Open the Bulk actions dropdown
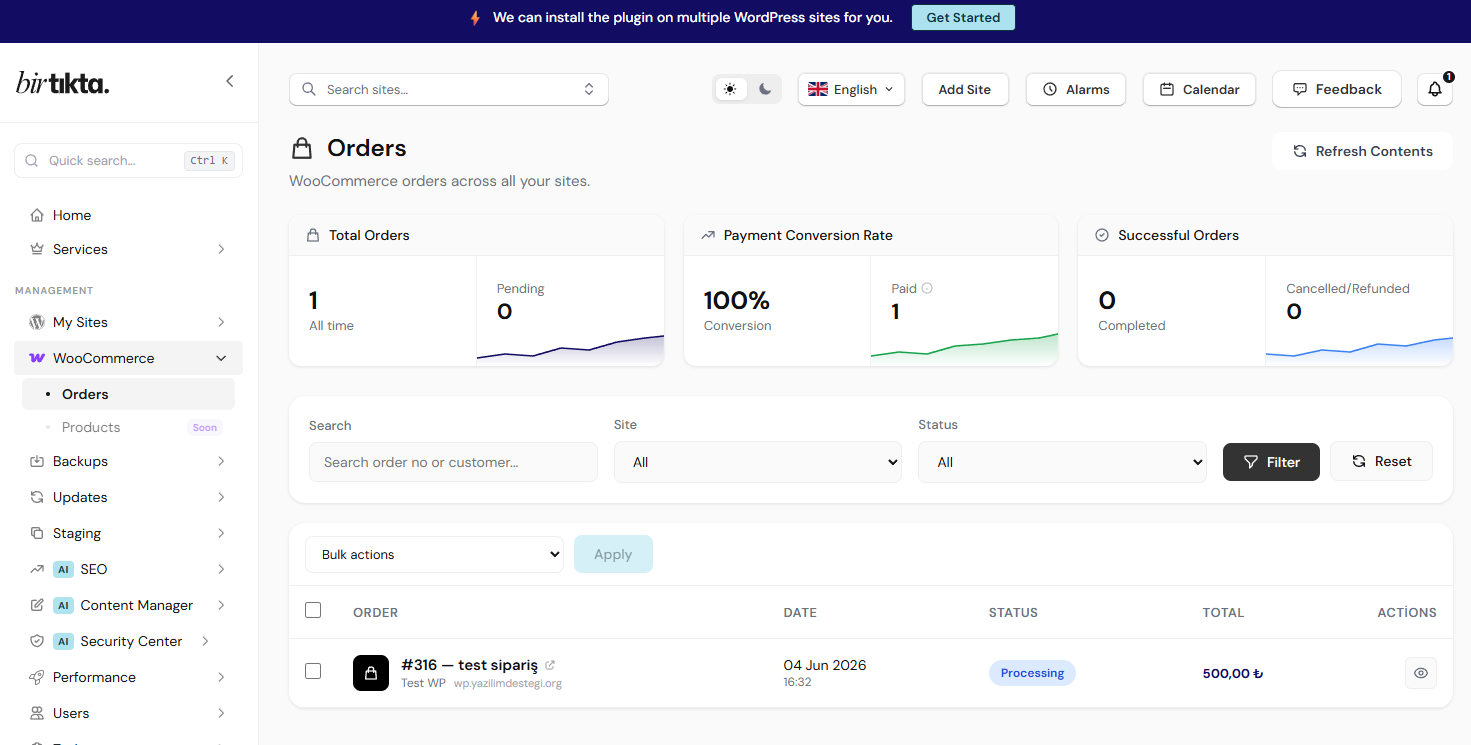1471x745 pixels. (434, 554)
